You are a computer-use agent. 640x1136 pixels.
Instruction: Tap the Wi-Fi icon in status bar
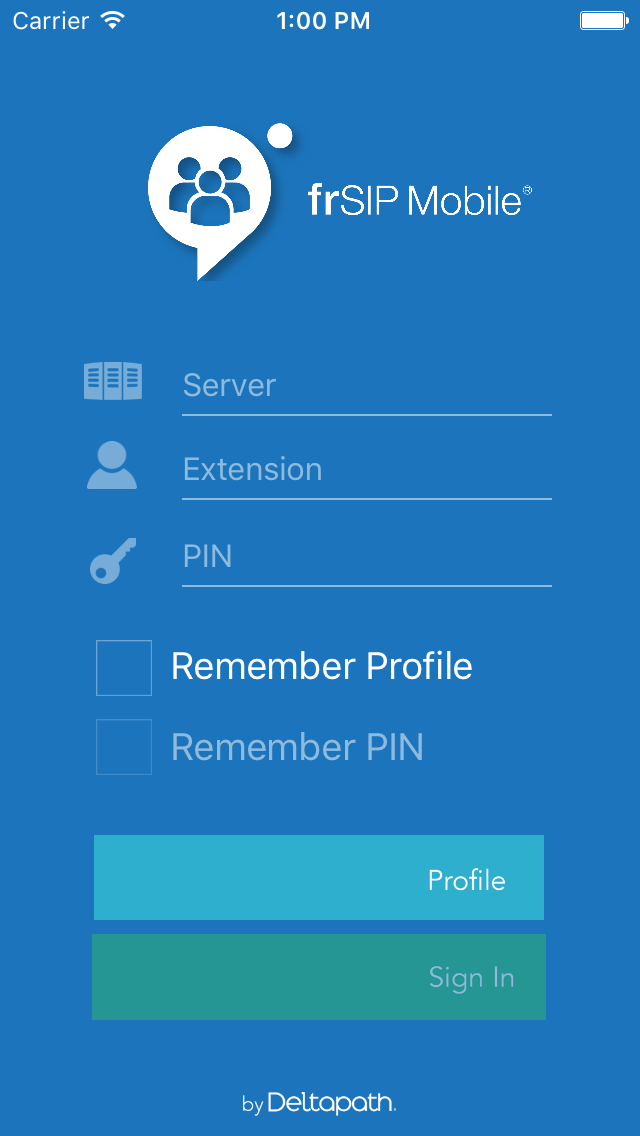pos(112,20)
